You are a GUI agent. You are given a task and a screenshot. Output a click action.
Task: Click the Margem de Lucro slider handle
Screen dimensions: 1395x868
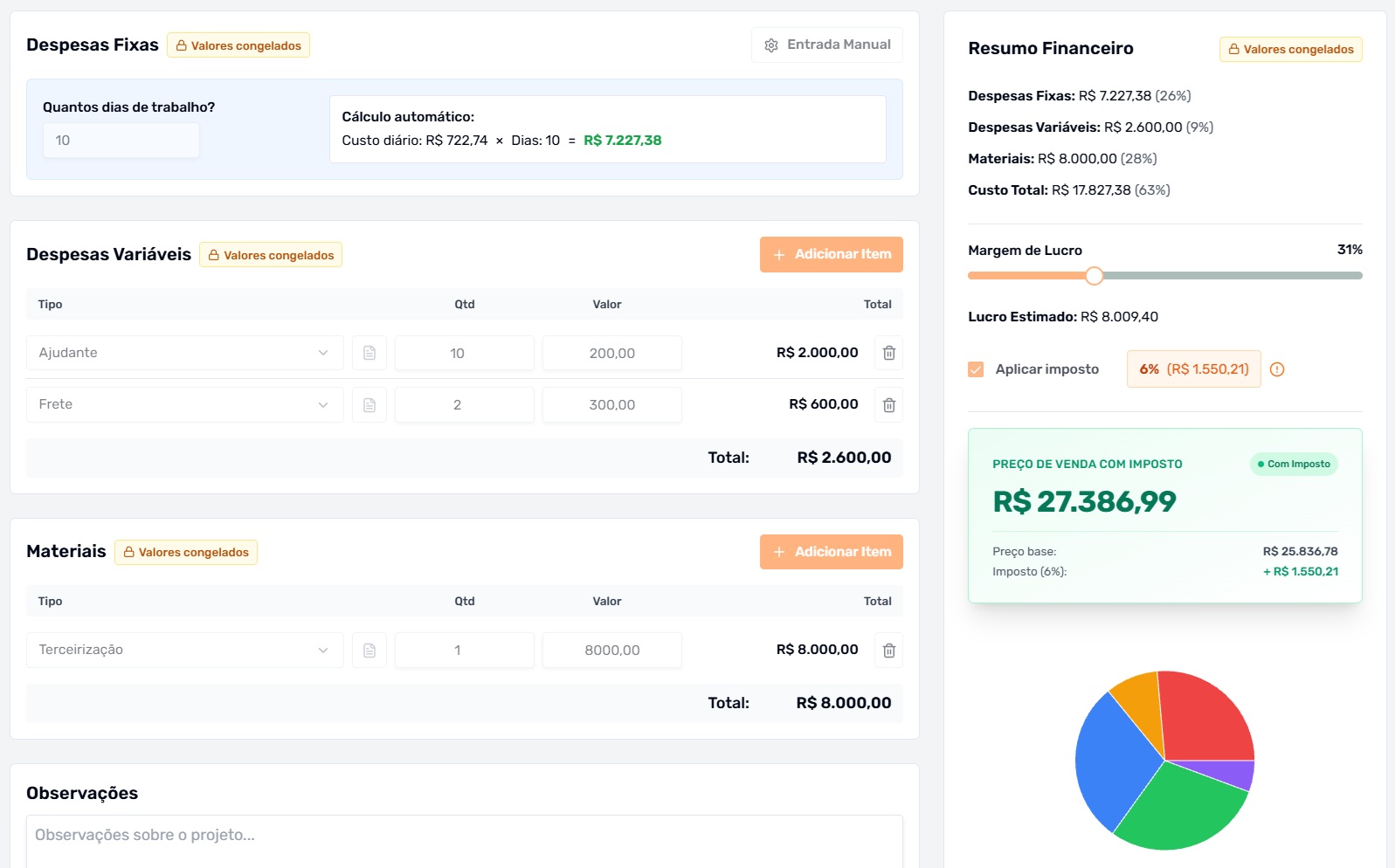click(x=1094, y=276)
